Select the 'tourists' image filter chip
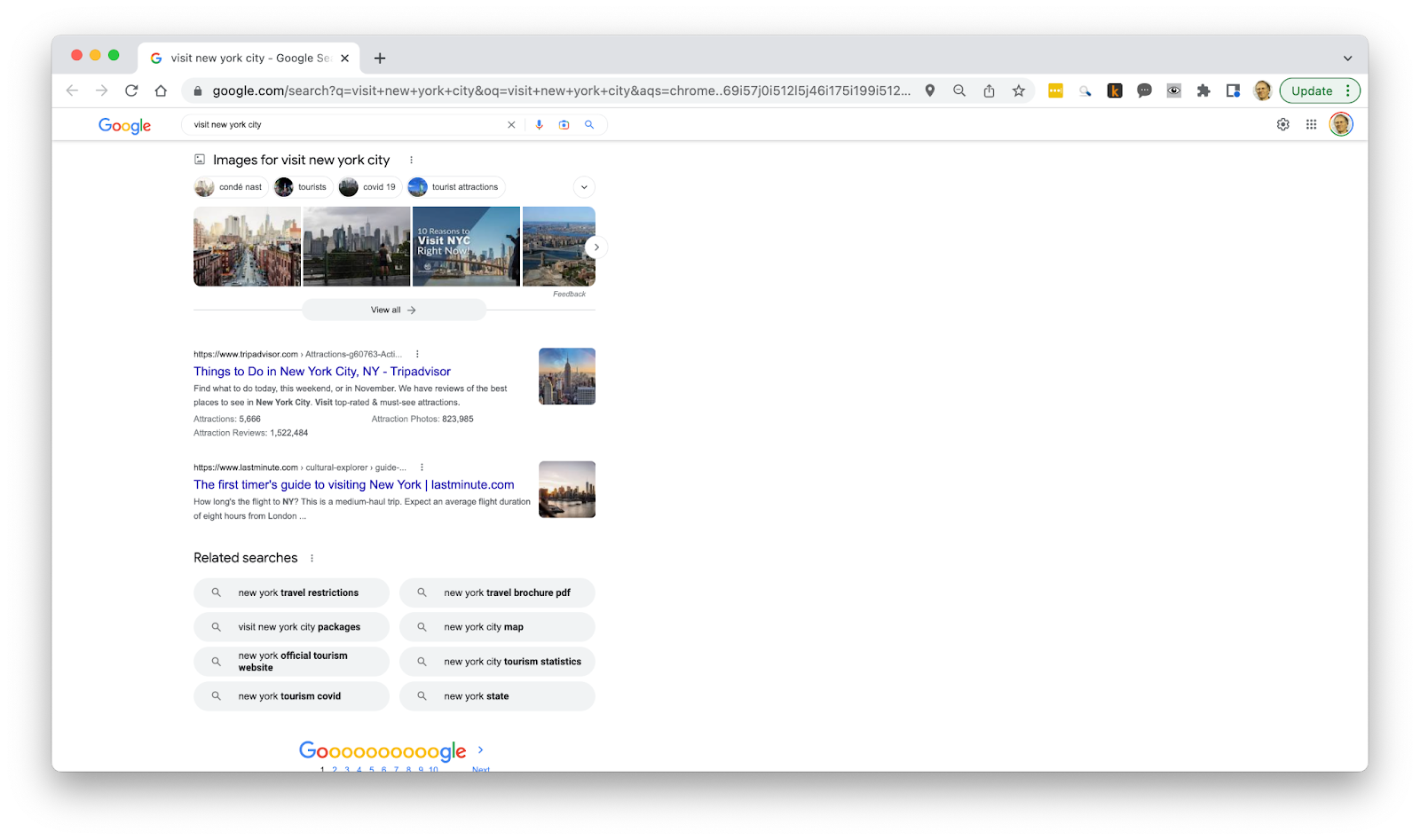 click(303, 187)
